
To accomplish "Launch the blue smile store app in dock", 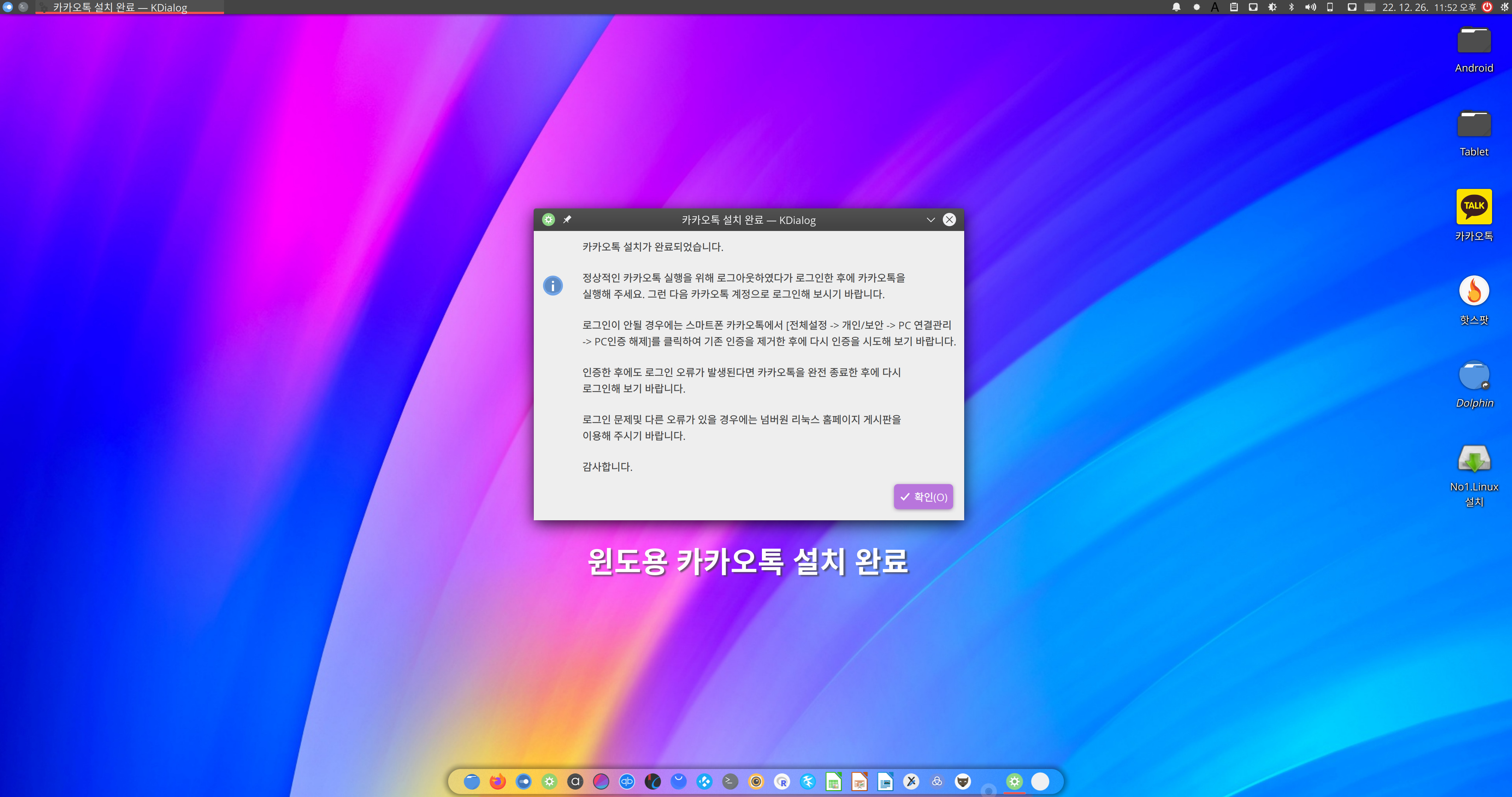I will (678, 781).
